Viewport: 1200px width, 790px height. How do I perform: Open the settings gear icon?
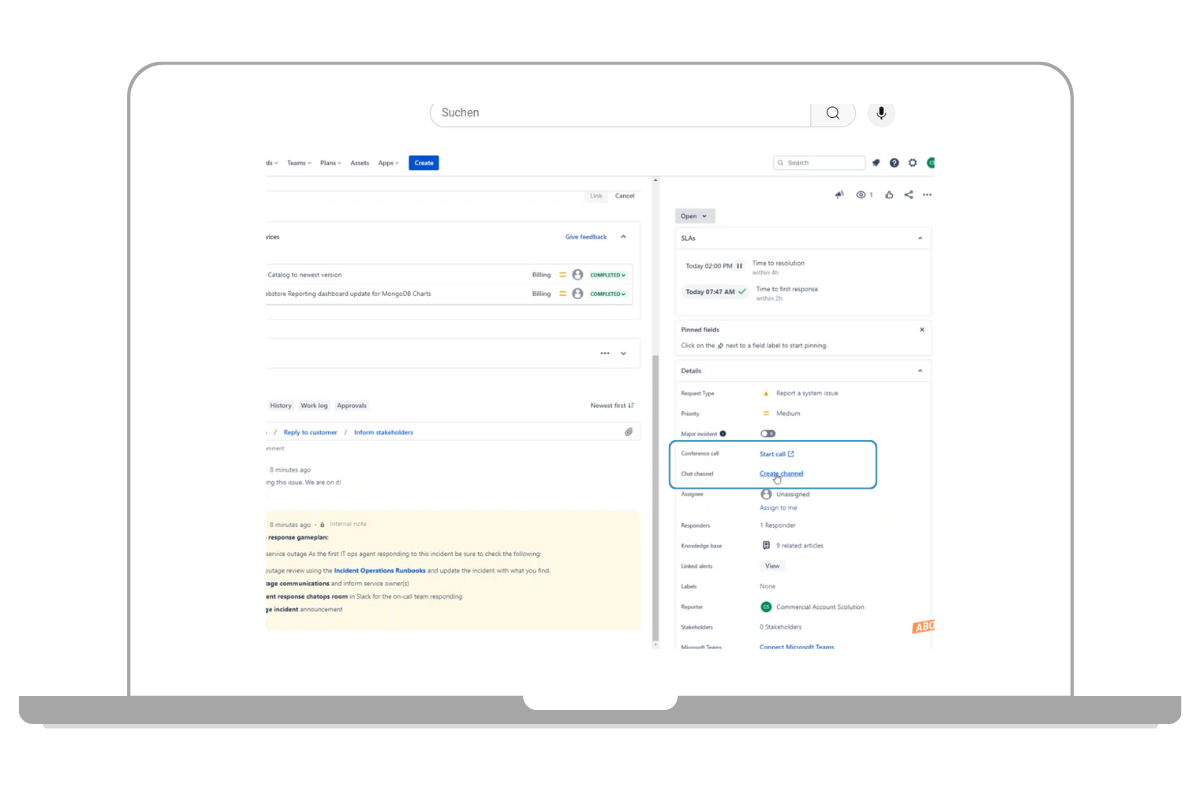pyautogui.click(x=912, y=163)
